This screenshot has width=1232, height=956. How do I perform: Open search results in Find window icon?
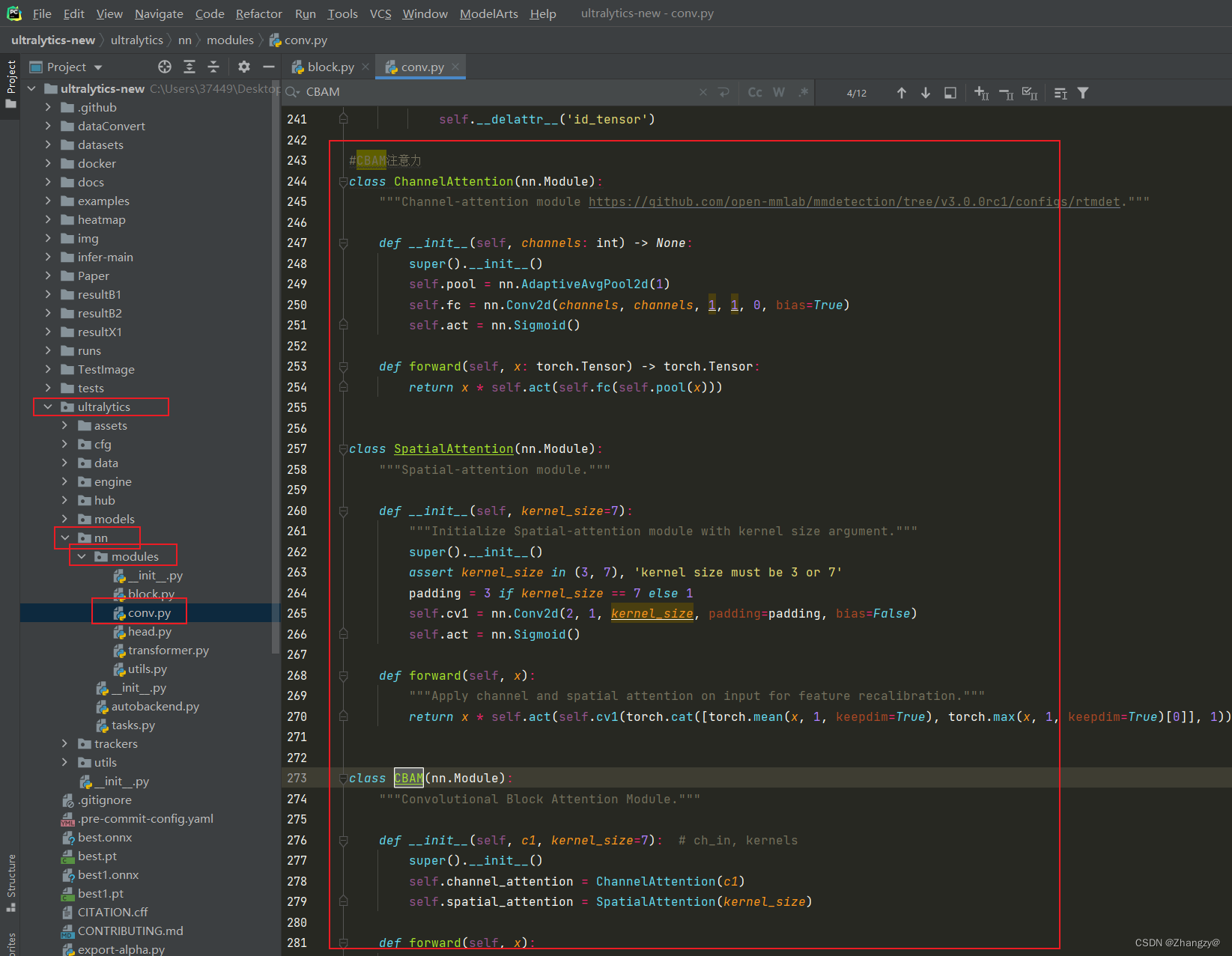(950, 93)
